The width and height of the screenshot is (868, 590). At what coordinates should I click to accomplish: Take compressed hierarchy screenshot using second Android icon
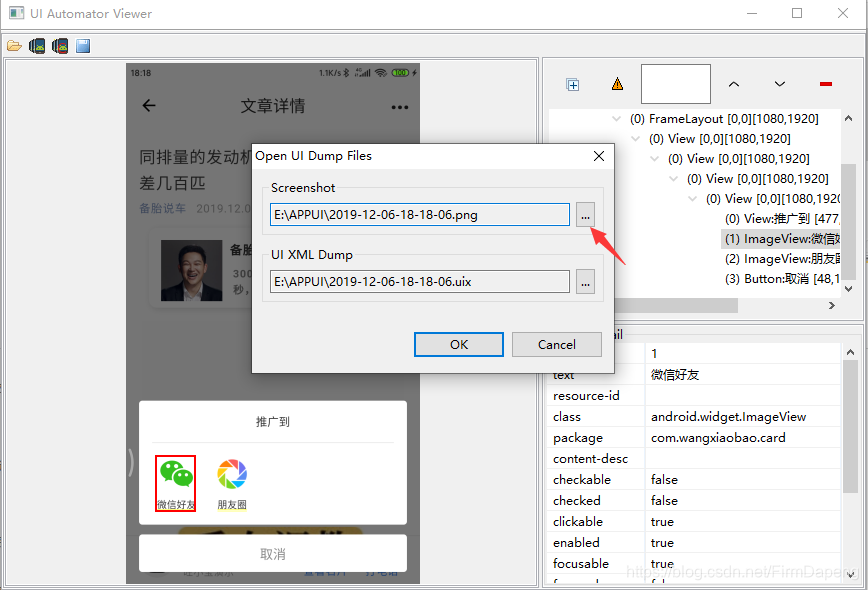pos(59,45)
